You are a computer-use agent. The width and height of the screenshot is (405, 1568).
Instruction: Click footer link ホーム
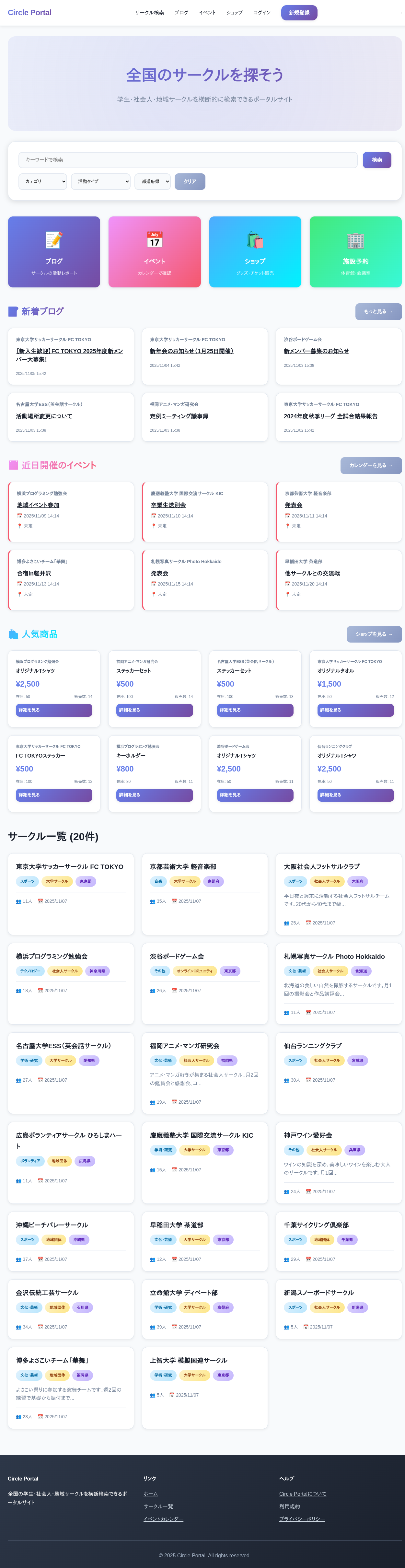tap(150, 1494)
